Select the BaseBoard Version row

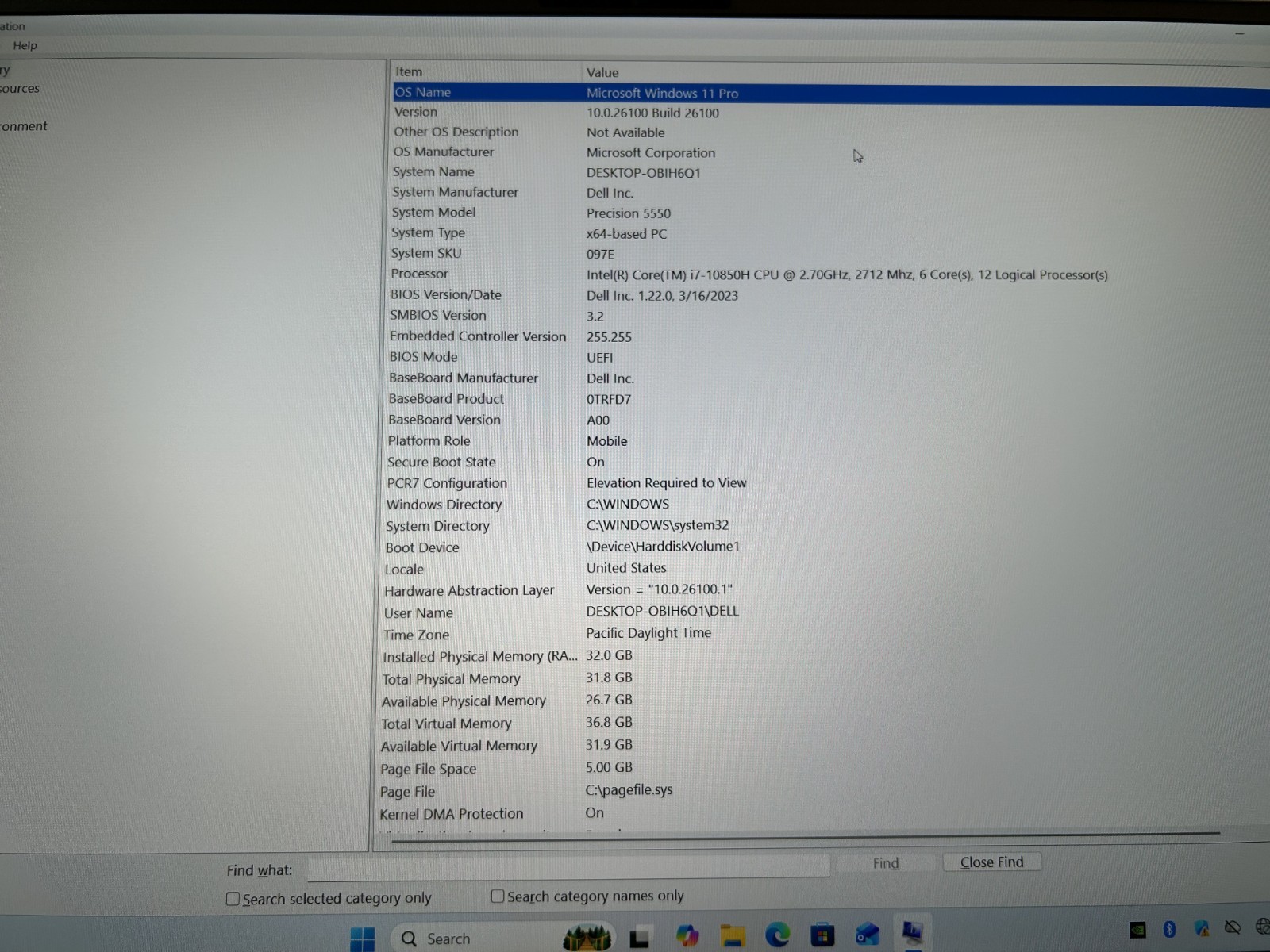830,420
